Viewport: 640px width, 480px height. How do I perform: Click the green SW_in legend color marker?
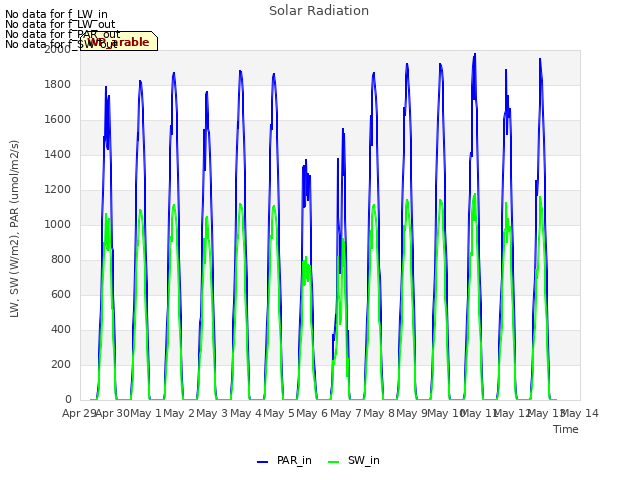[333, 462]
